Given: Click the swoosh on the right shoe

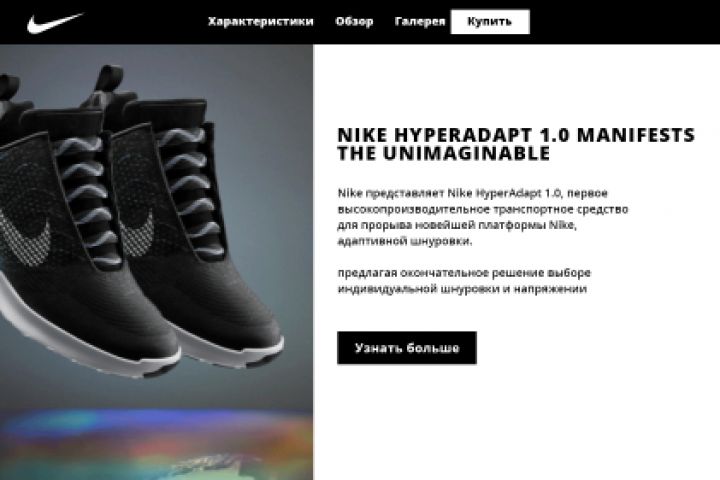Looking at the screenshot, I should tap(137, 234).
